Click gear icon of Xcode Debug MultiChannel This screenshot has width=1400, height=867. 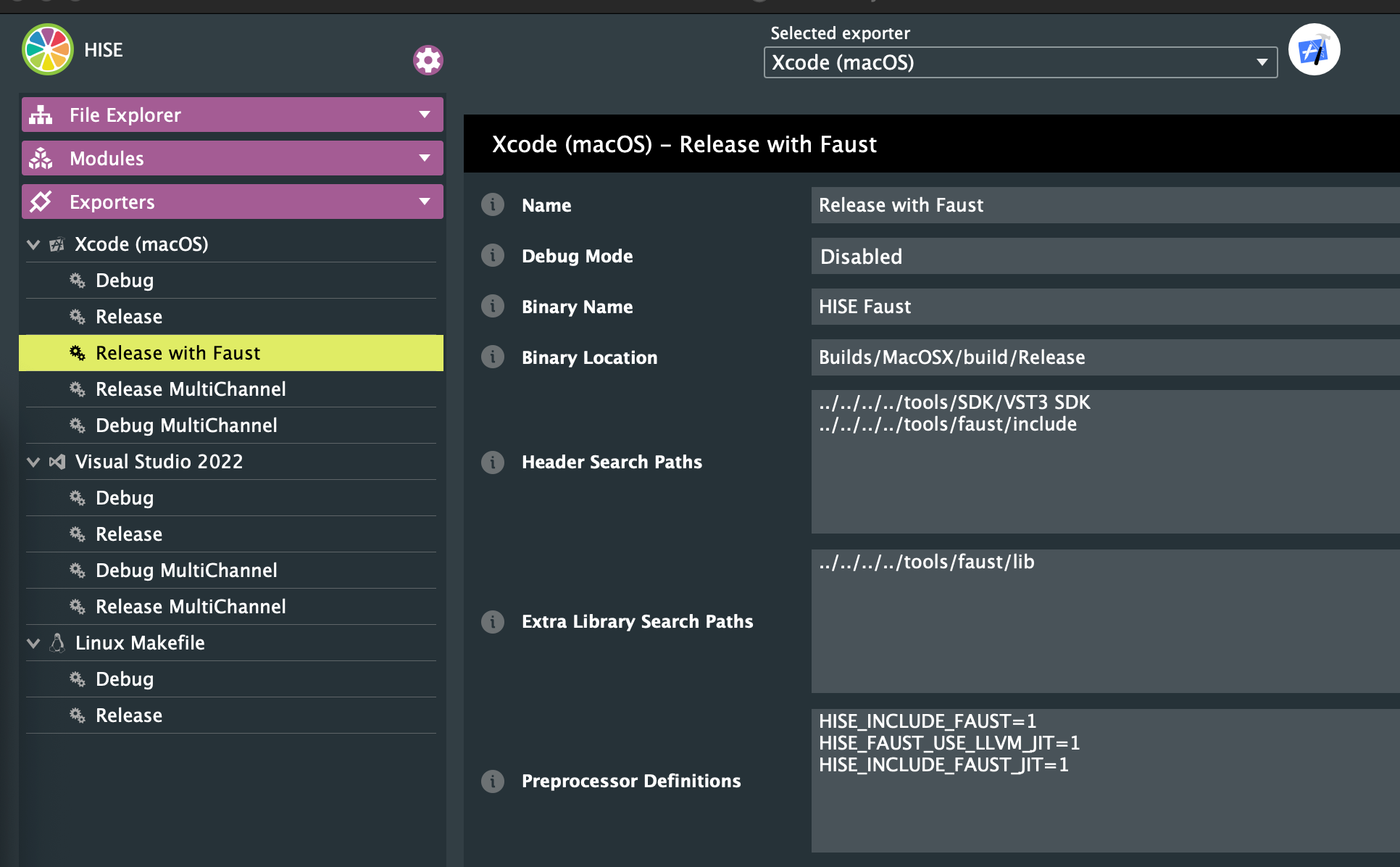click(x=78, y=426)
